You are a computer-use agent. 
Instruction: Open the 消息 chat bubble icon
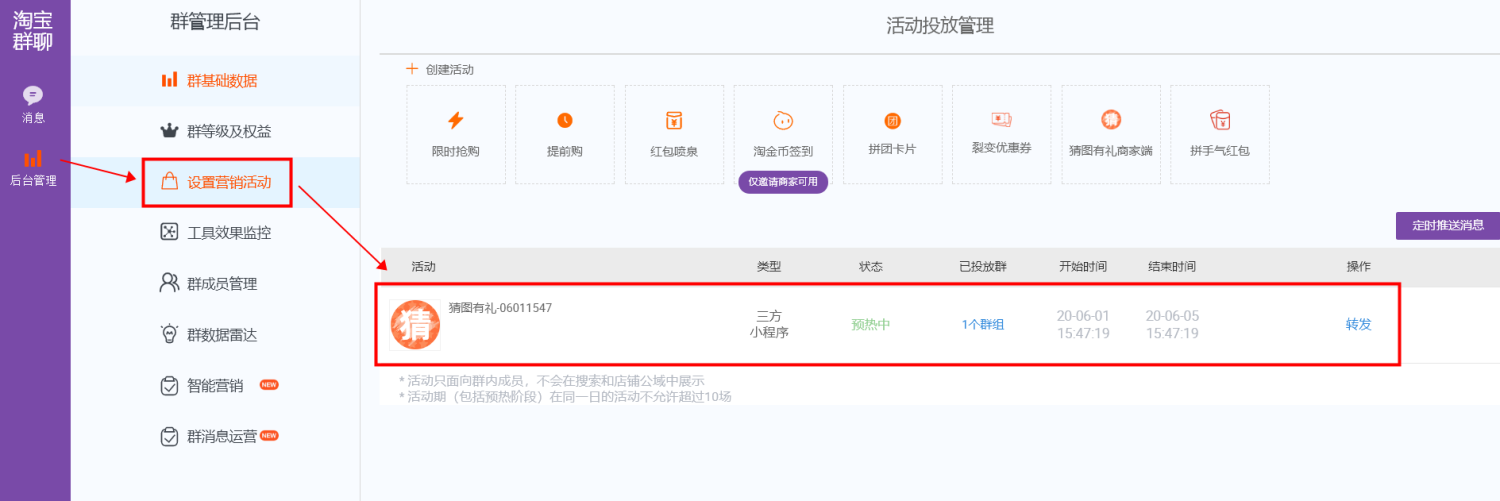point(33,95)
